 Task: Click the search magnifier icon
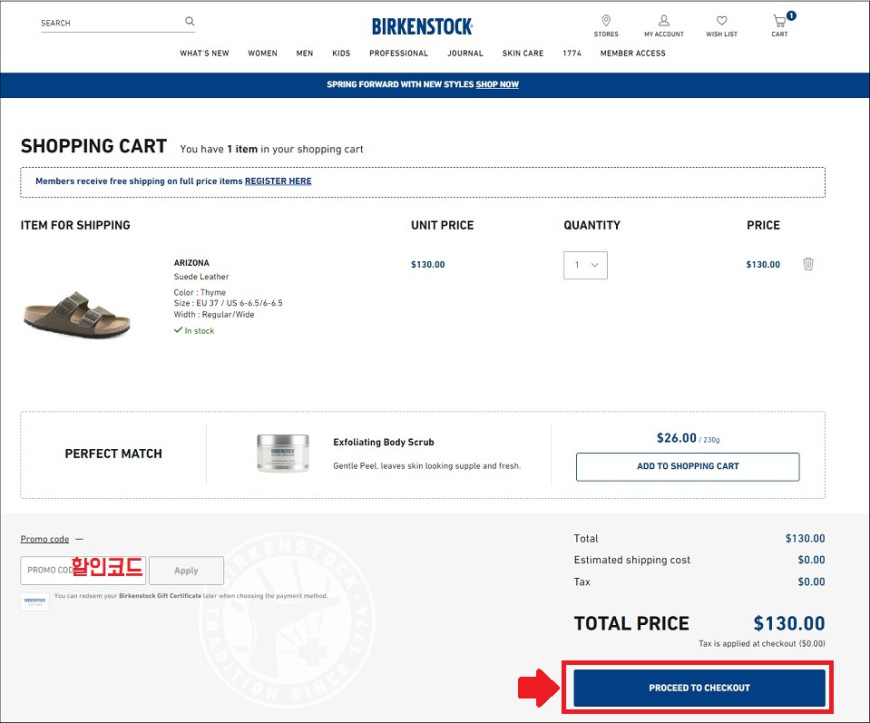tap(190, 21)
